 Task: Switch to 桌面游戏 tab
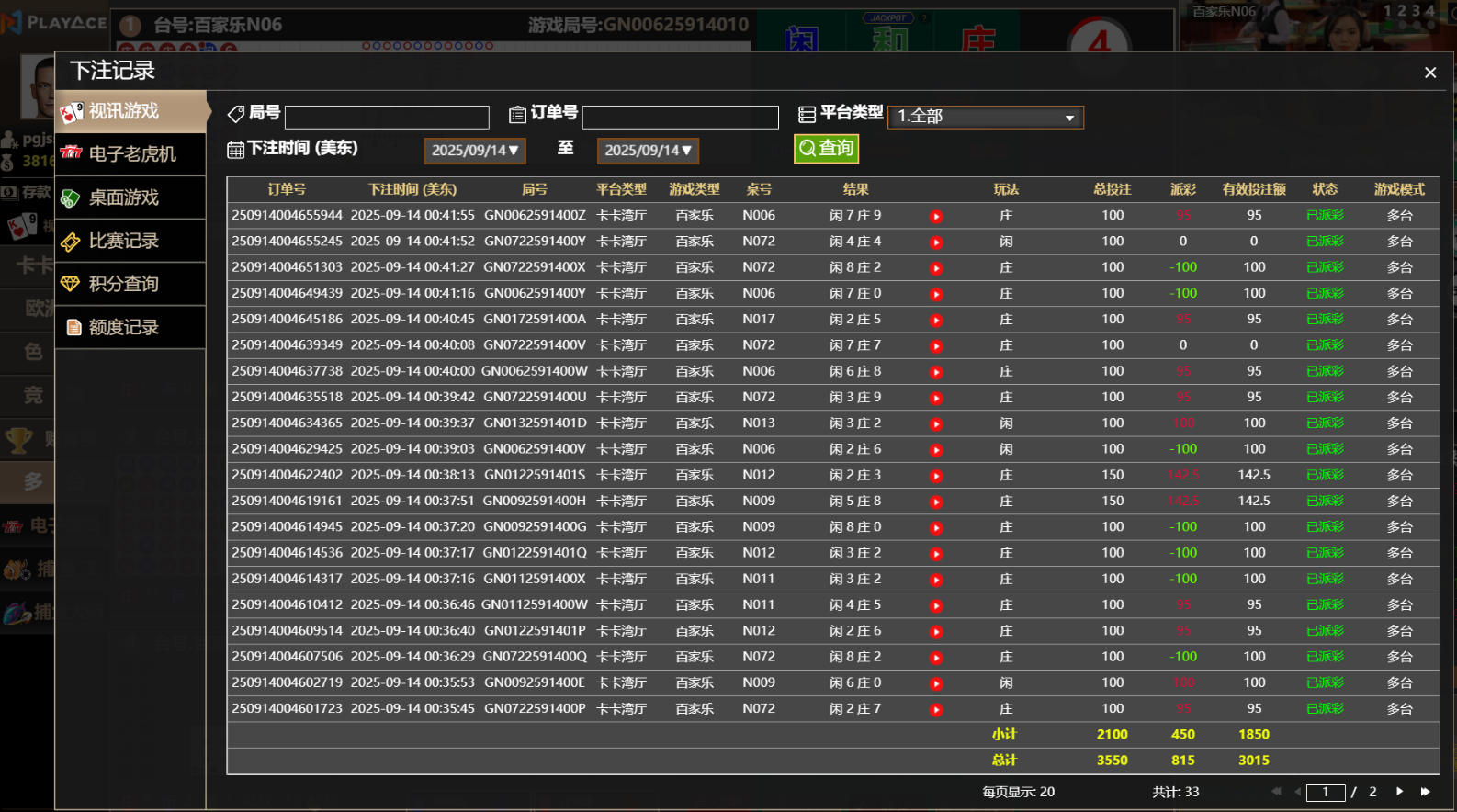[130, 197]
